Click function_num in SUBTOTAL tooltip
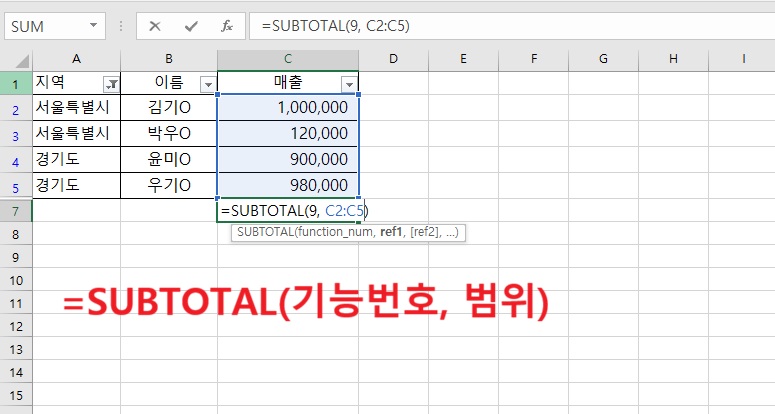The height and width of the screenshot is (414, 775). [335, 232]
